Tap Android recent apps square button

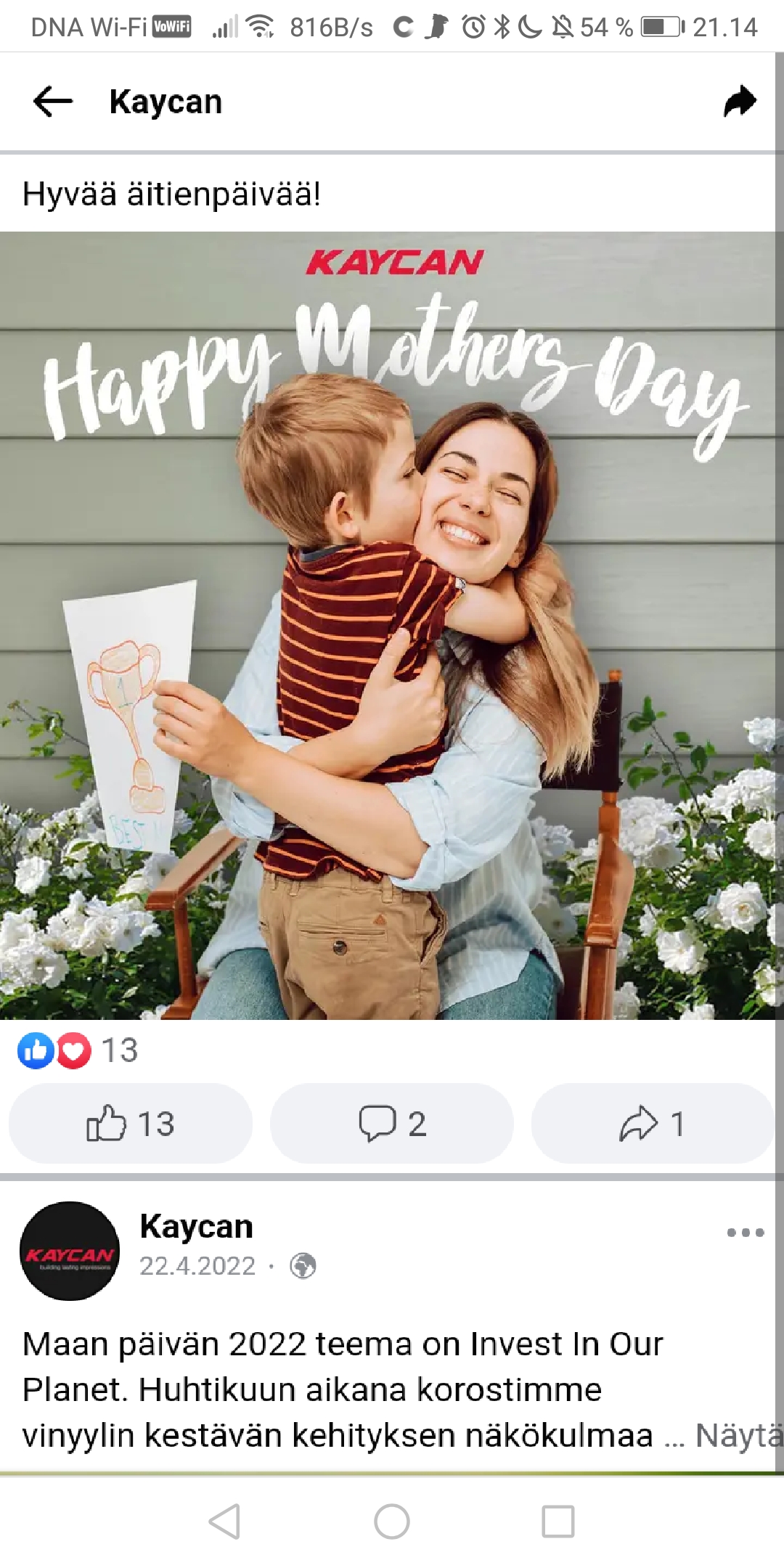tap(558, 1521)
